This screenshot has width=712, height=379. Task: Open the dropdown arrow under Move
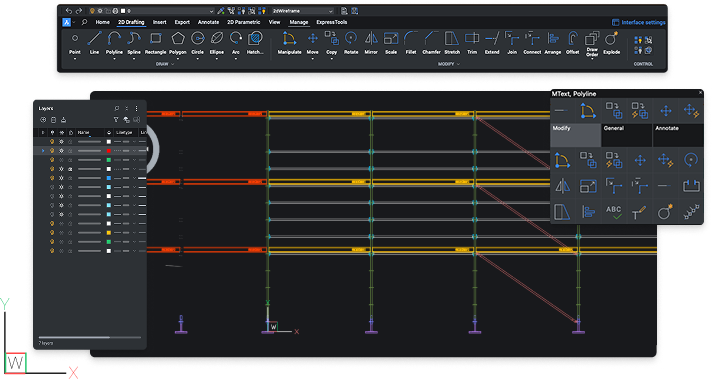click(312, 58)
